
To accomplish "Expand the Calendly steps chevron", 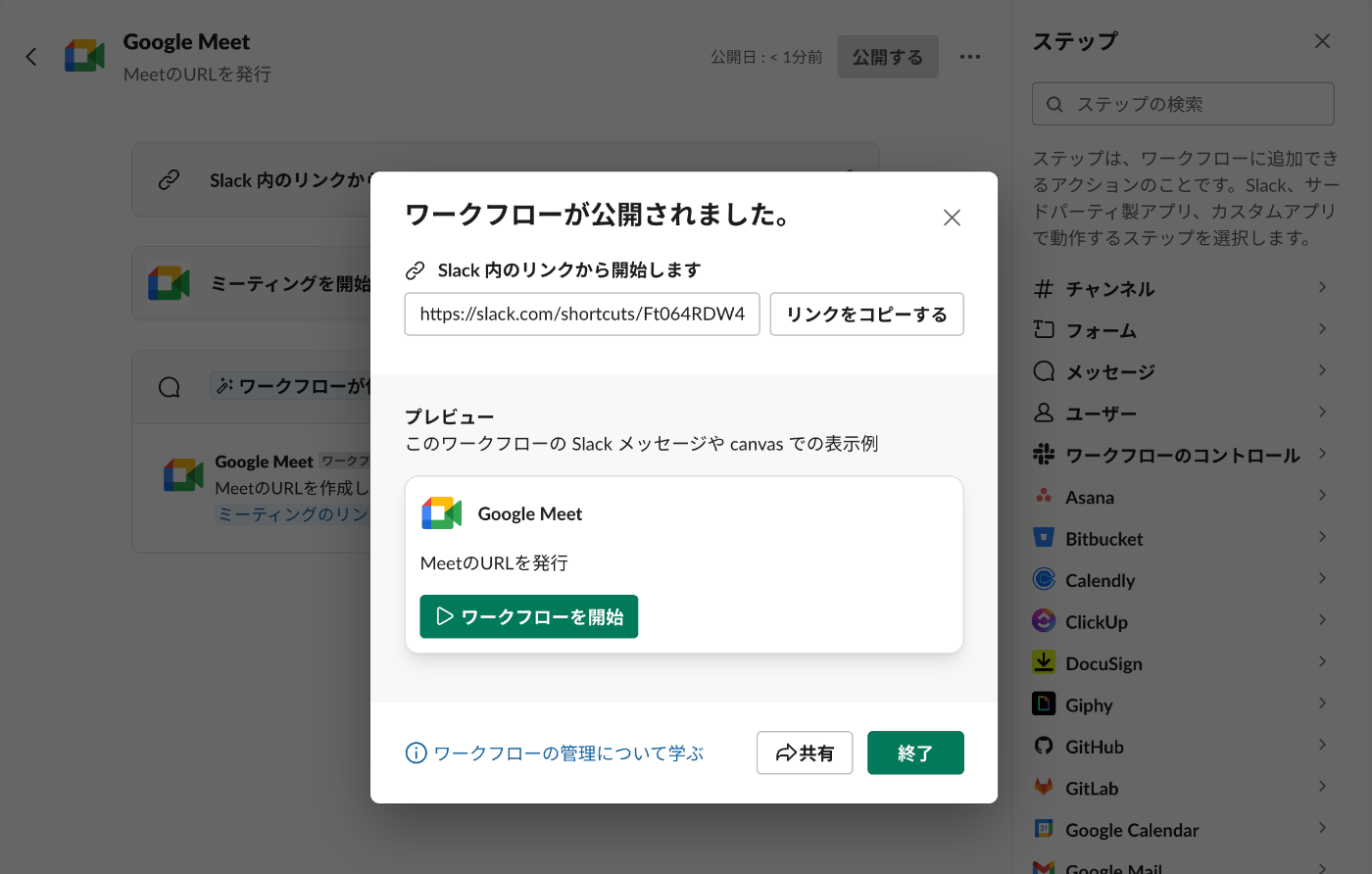I will tap(1322, 578).
